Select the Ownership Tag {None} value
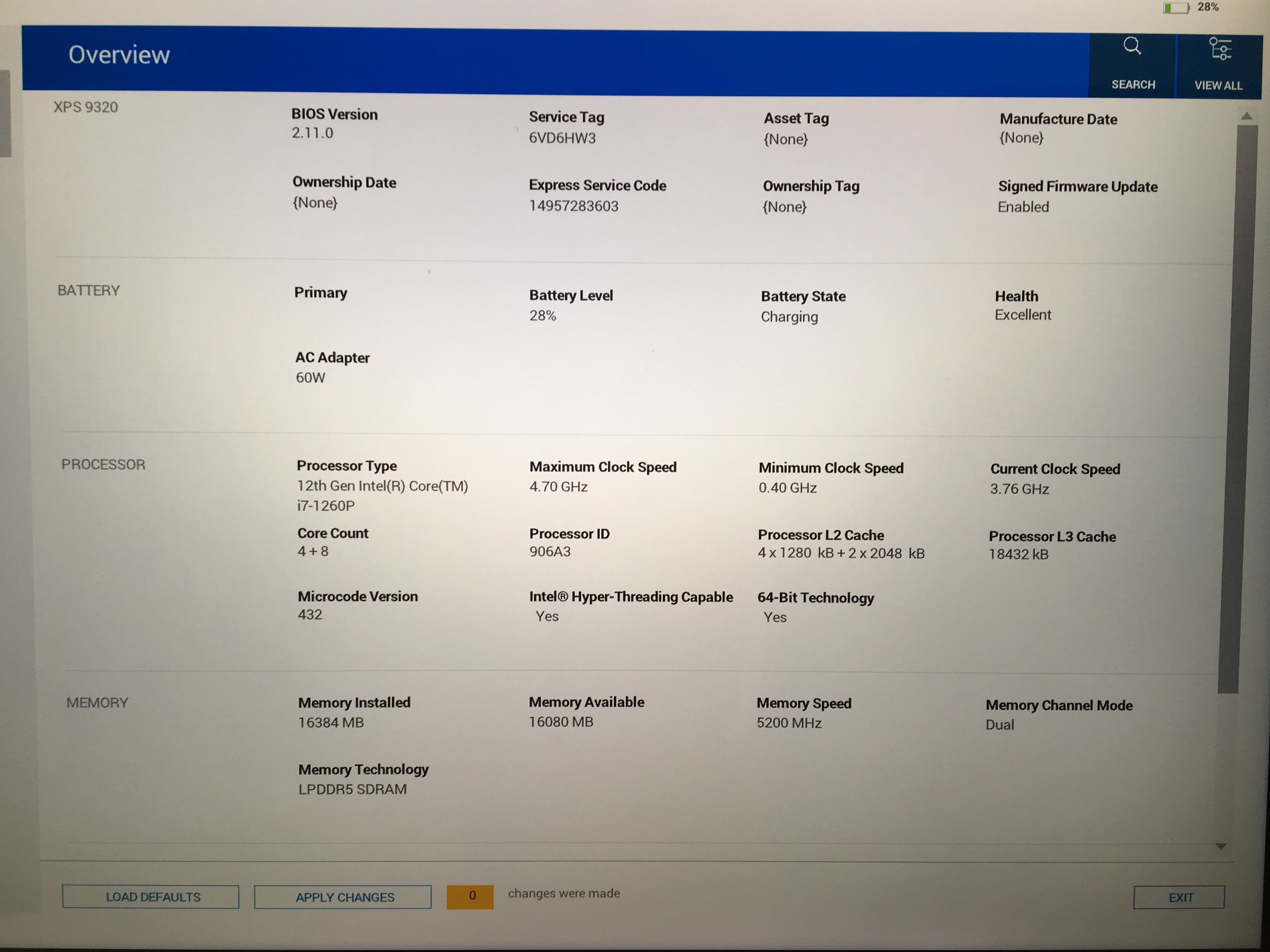Image resolution: width=1270 pixels, height=952 pixels. point(784,207)
